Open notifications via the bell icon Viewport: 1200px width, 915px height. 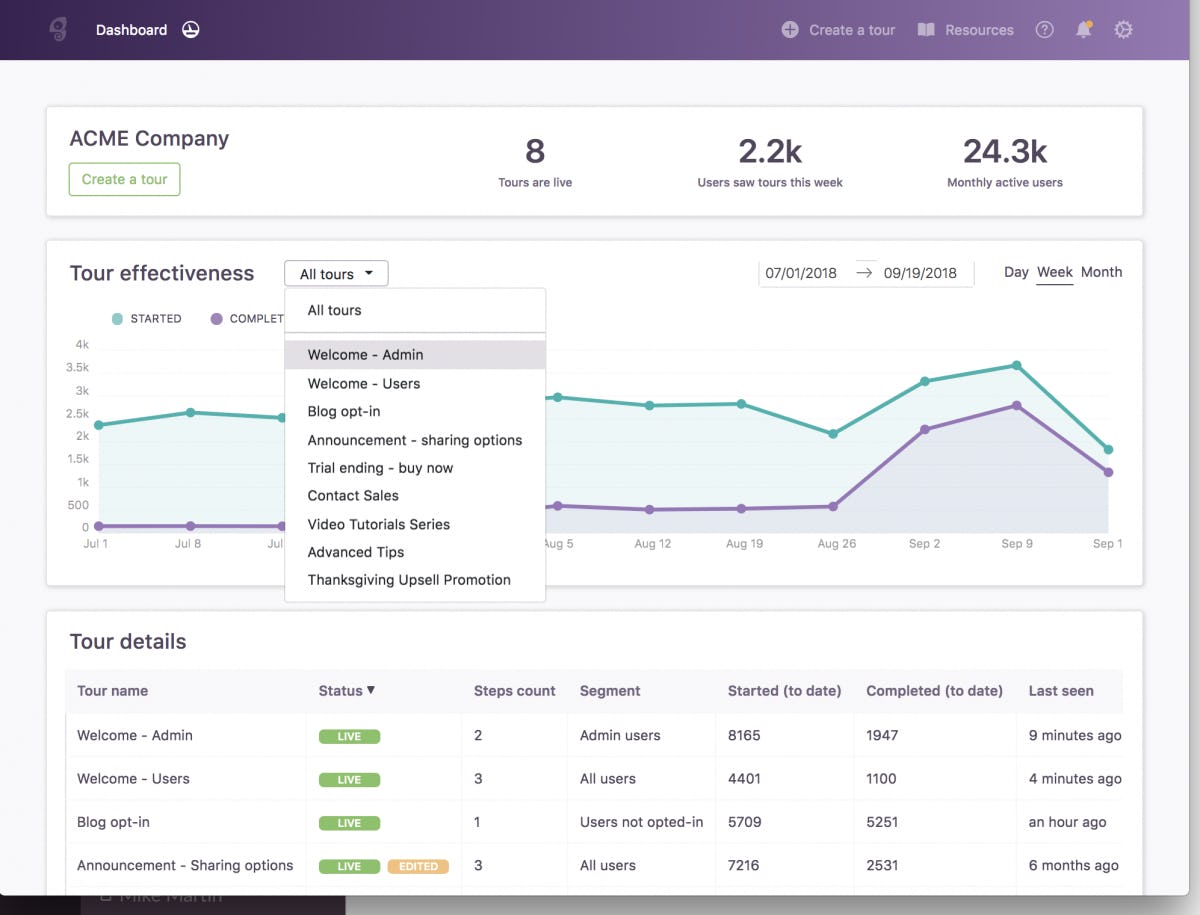[x=1084, y=30]
